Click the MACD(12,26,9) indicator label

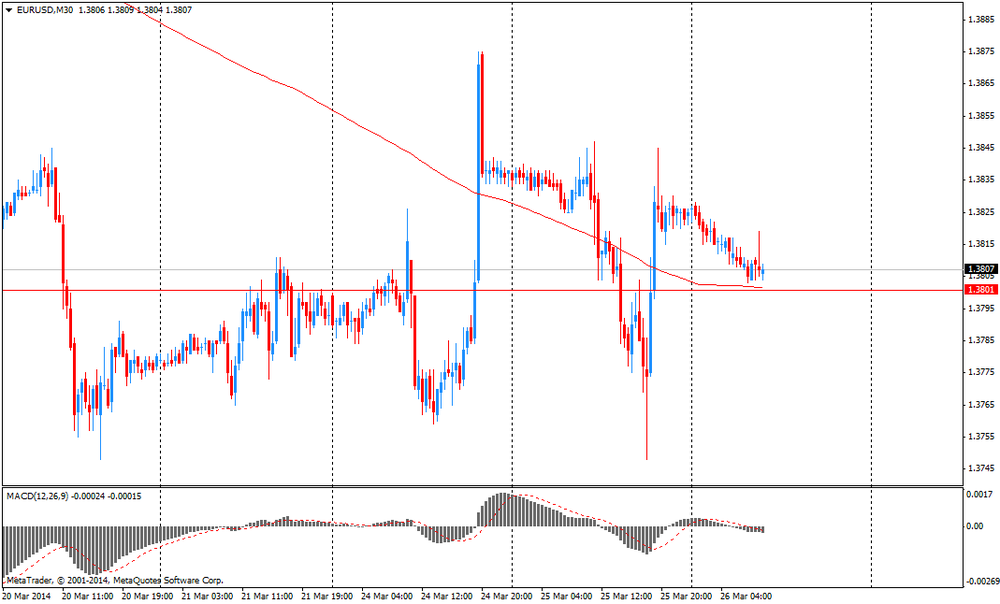pyautogui.click(x=48, y=496)
